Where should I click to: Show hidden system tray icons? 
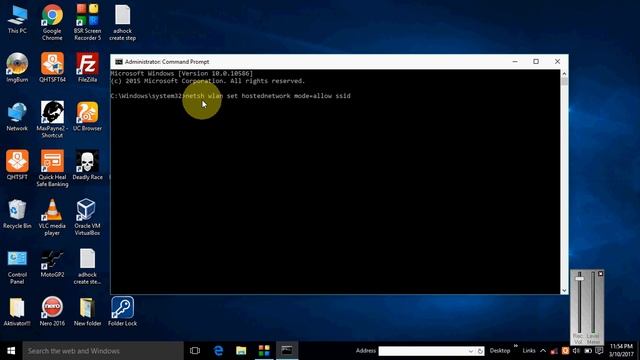click(x=543, y=351)
